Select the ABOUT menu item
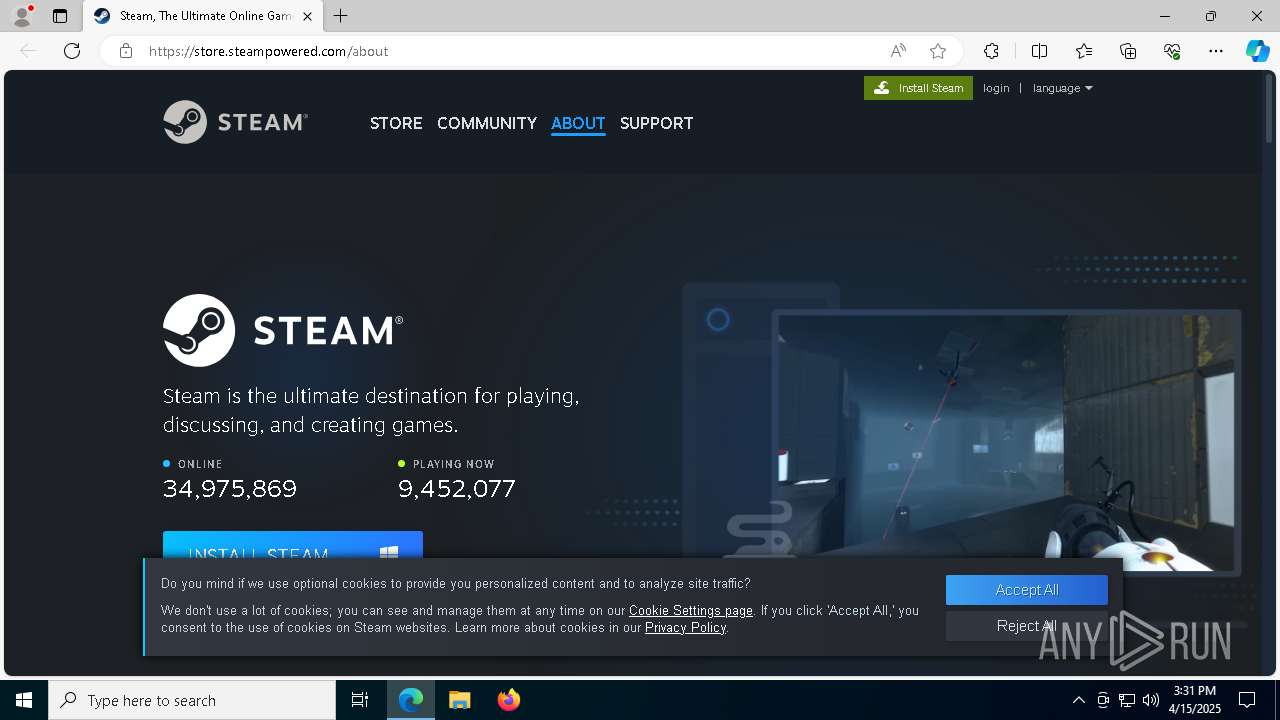This screenshot has height=720, width=1280. 578,123
